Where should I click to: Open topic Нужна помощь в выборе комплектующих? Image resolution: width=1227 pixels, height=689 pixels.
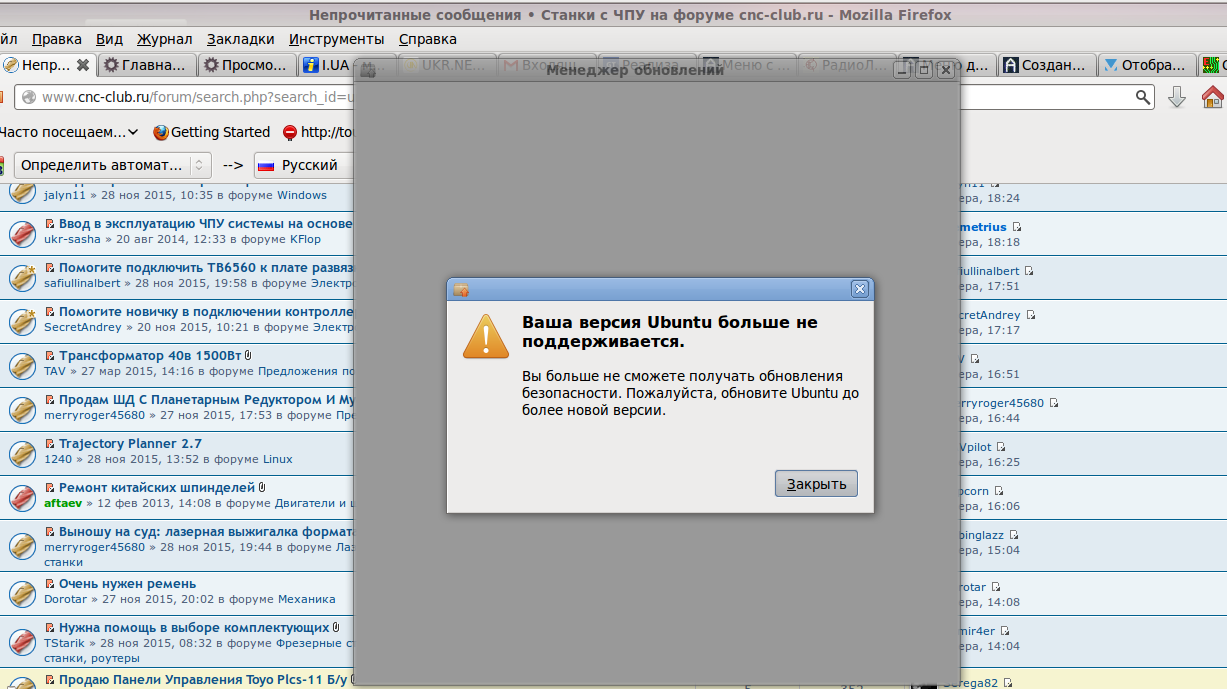coord(194,628)
